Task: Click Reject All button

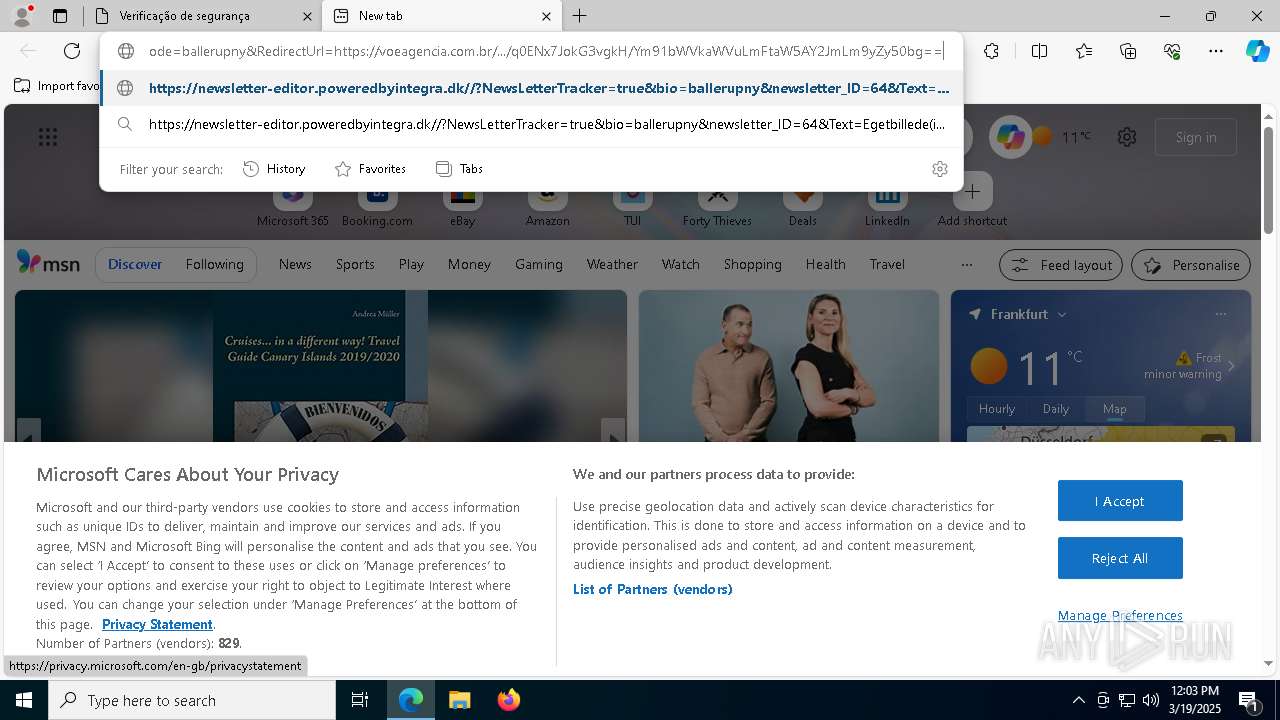Action: 1120,558
